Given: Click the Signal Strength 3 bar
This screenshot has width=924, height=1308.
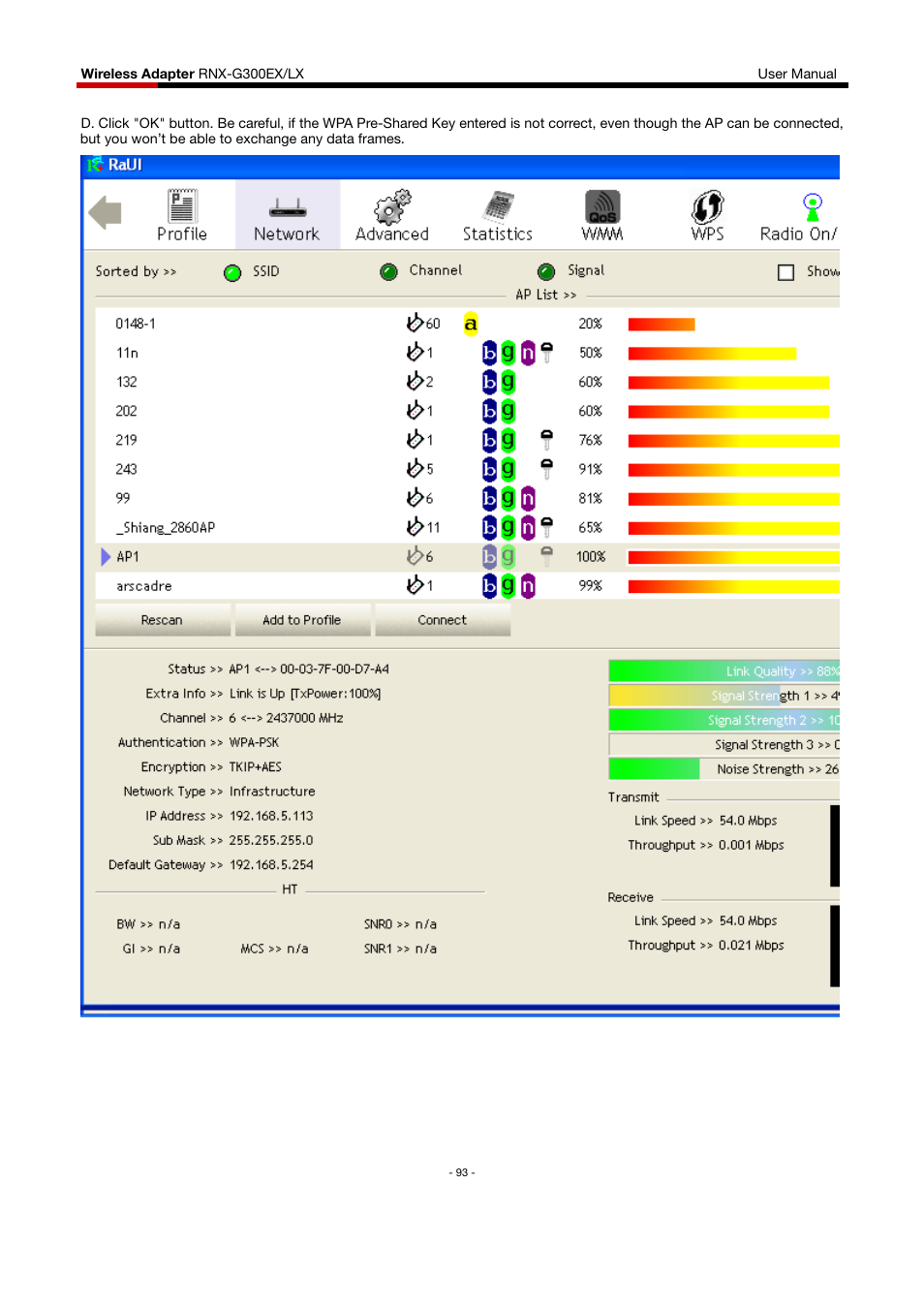Looking at the screenshot, I should (x=724, y=744).
